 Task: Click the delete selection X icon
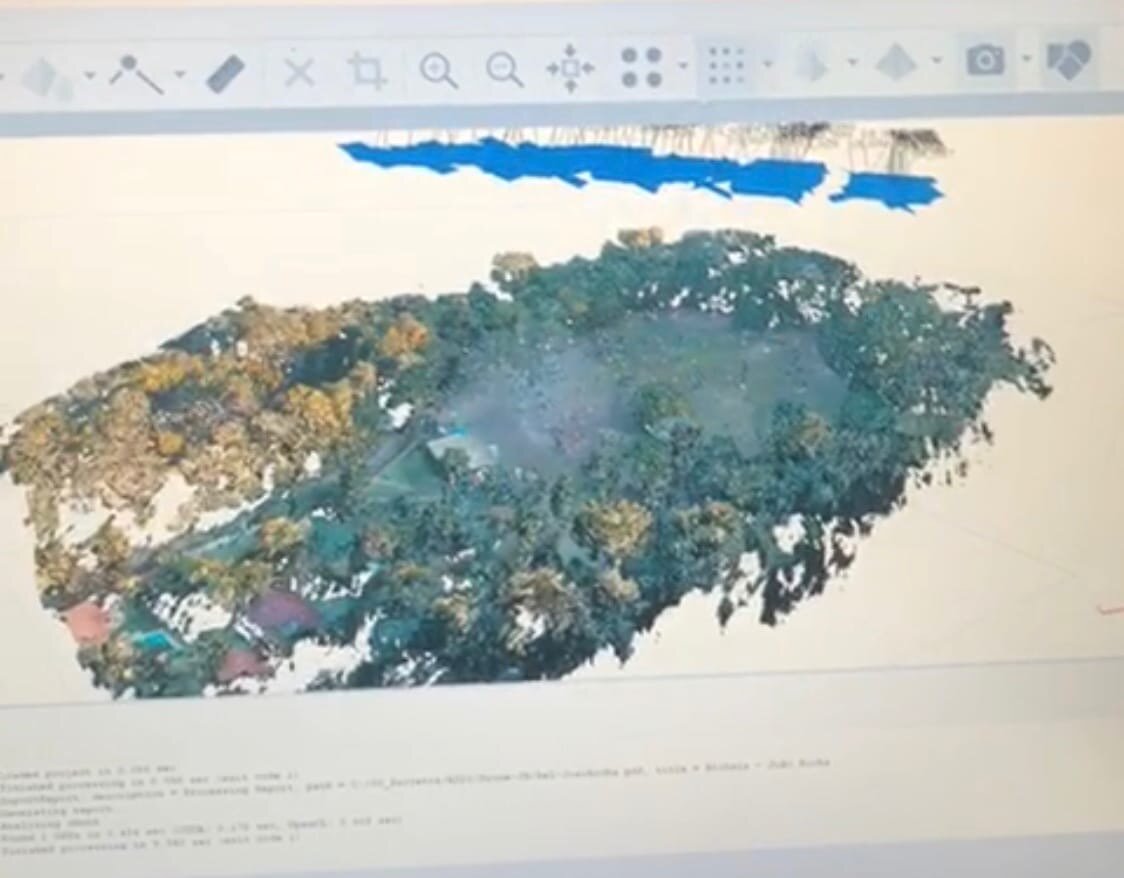coord(299,72)
